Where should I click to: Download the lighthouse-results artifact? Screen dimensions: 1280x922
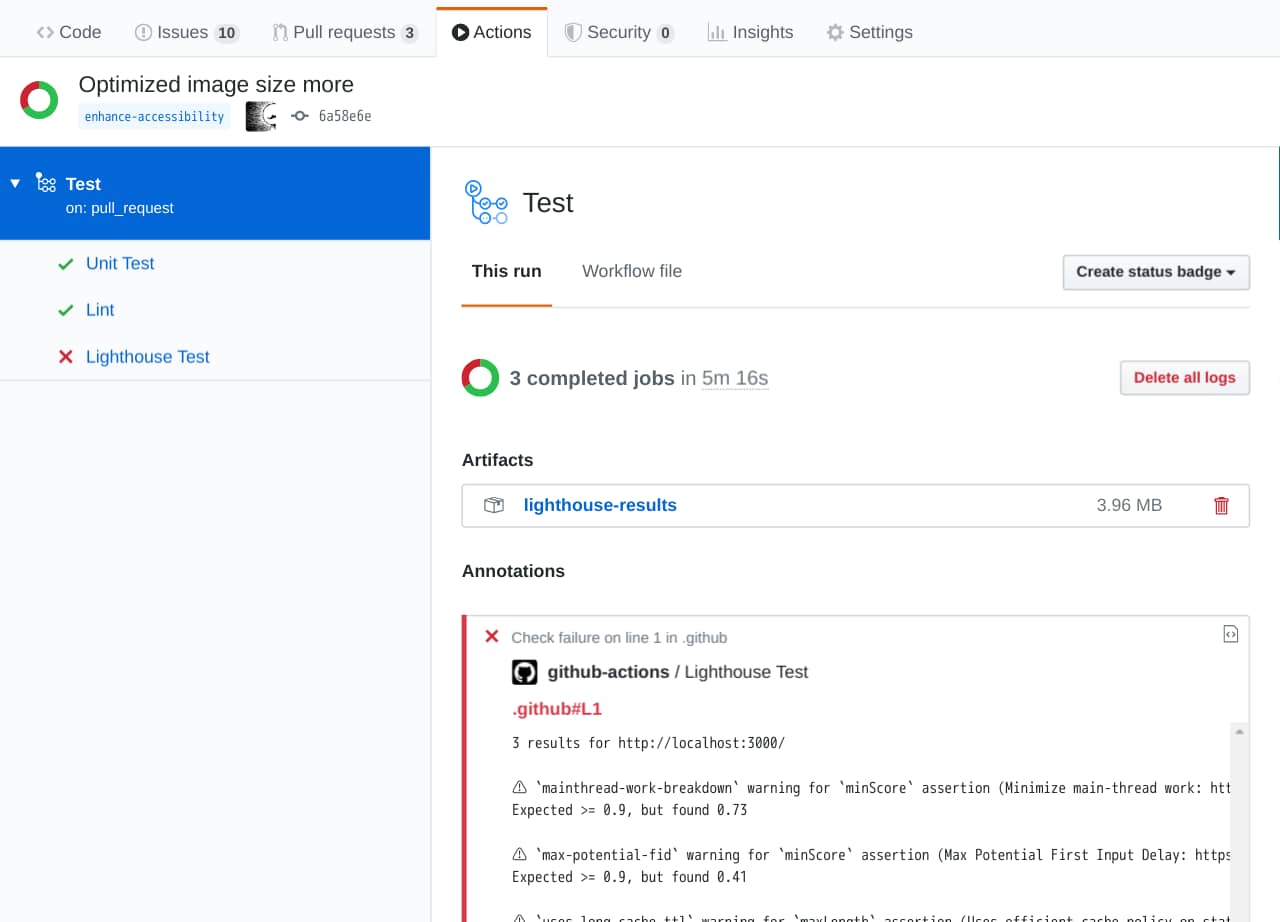[600, 505]
